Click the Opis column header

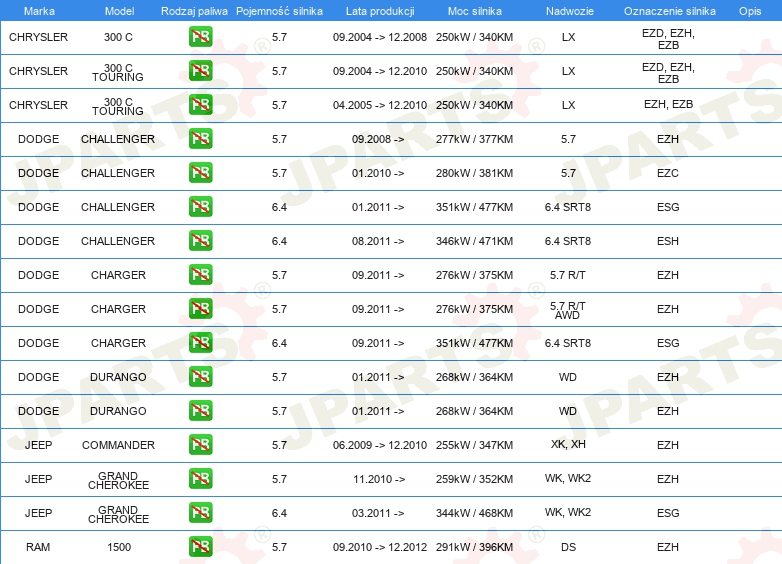(750, 11)
